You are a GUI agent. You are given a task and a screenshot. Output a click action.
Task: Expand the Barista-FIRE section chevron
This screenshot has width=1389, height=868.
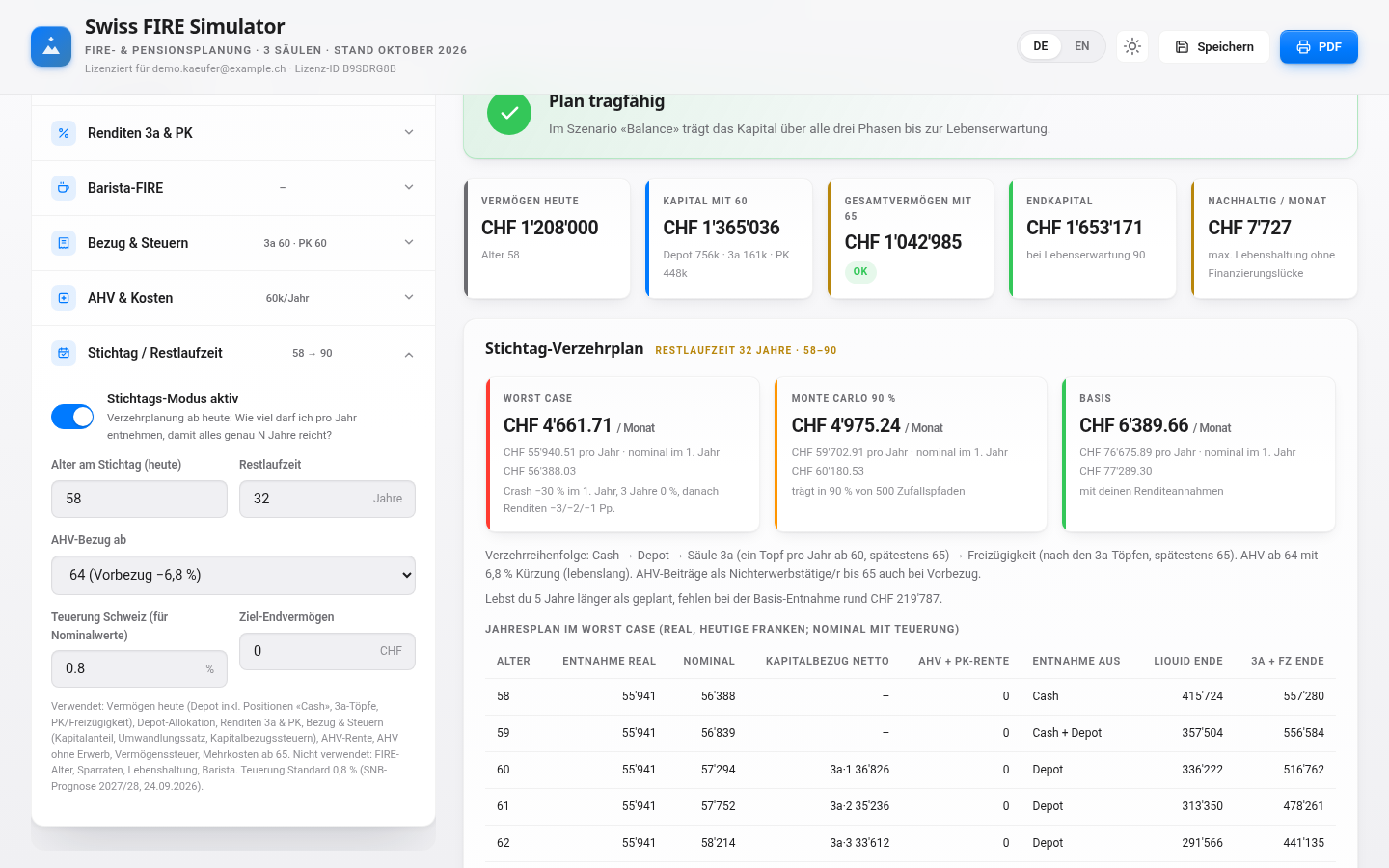pos(409,188)
